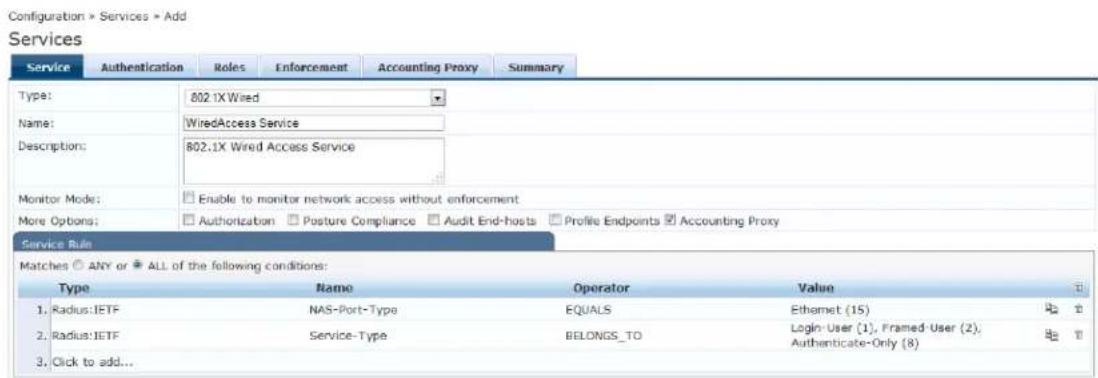Image resolution: width=1098 pixels, height=378 pixels.
Task: Open the Type dropdown (802.1X Wired)
Action: point(314,98)
